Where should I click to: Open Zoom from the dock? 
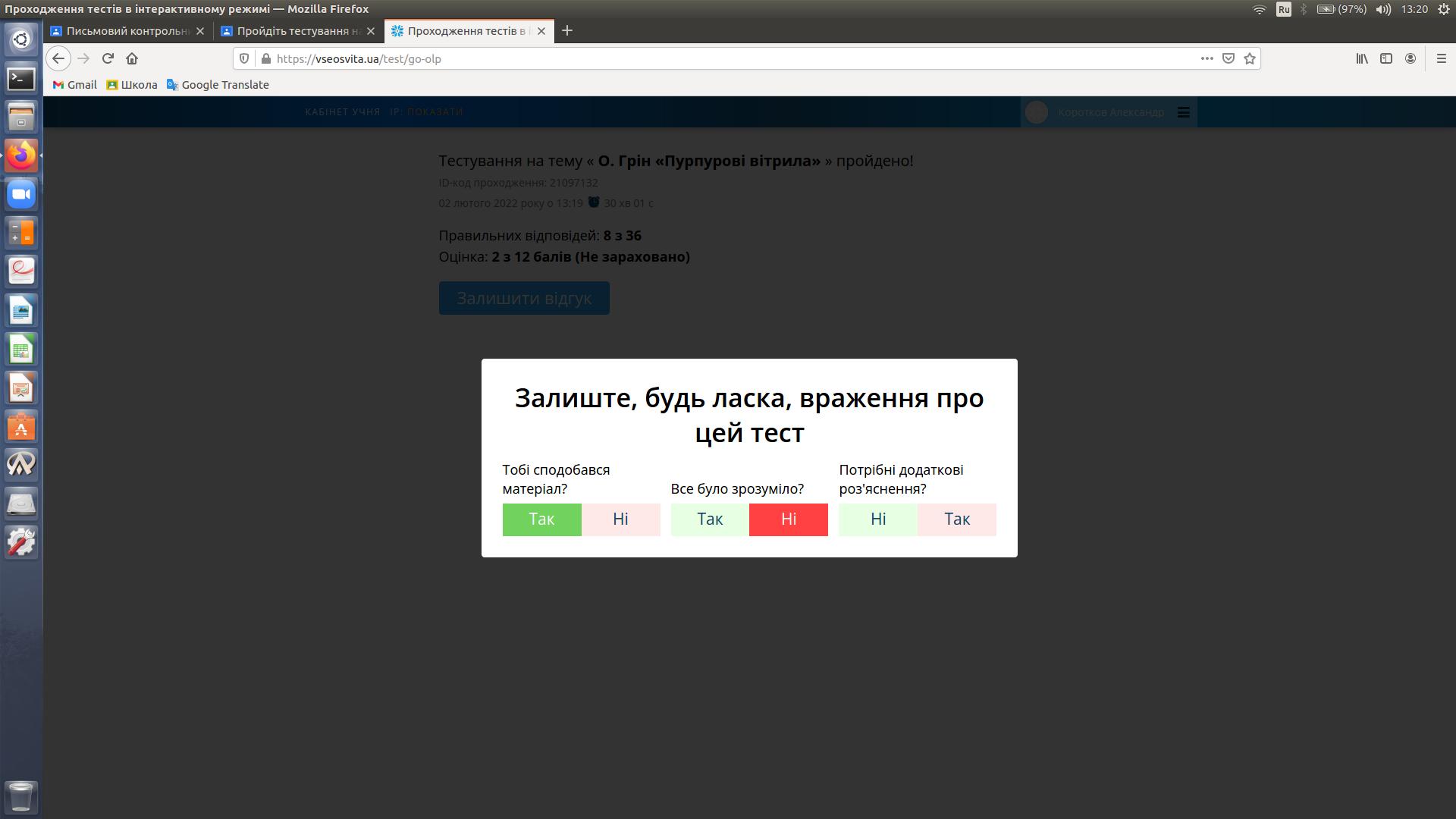click(21, 194)
